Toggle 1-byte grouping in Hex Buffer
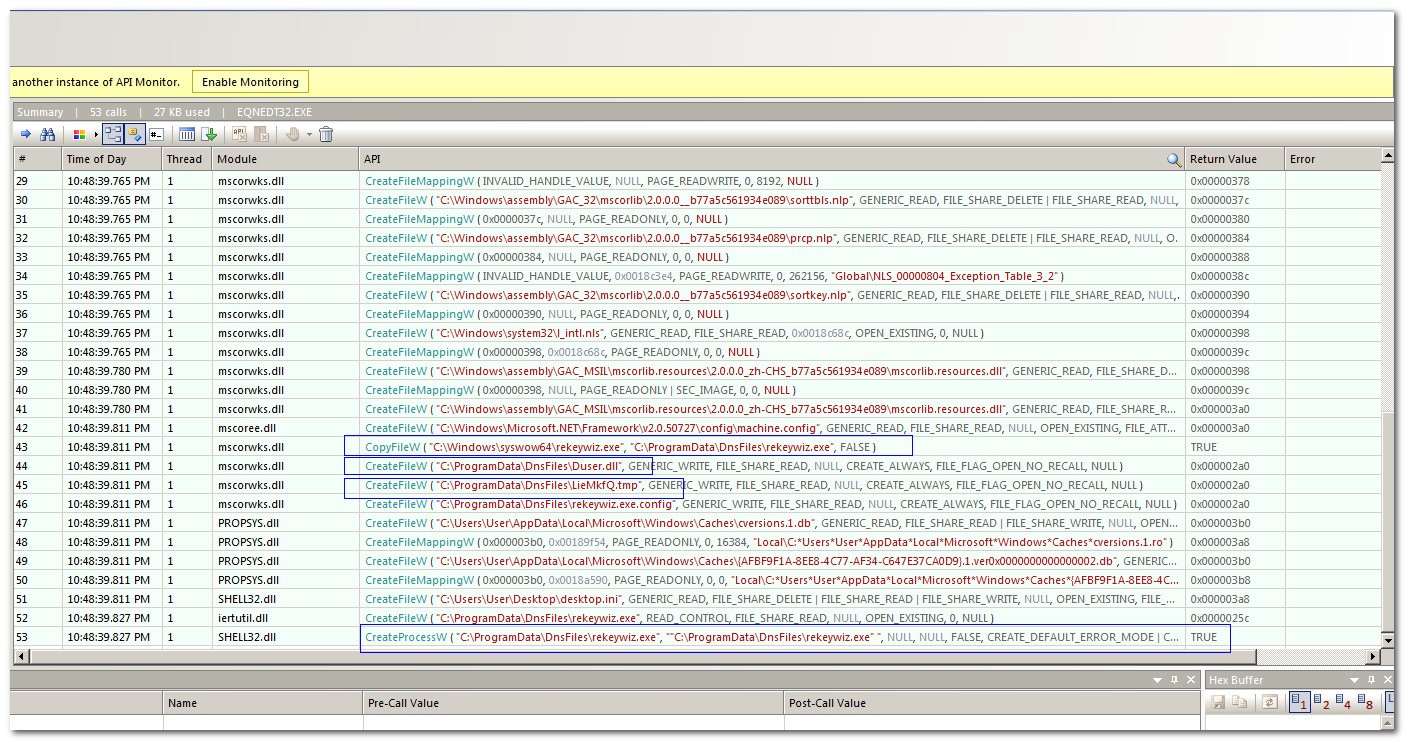Viewport: 1405px width, 741px height. click(1299, 702)
